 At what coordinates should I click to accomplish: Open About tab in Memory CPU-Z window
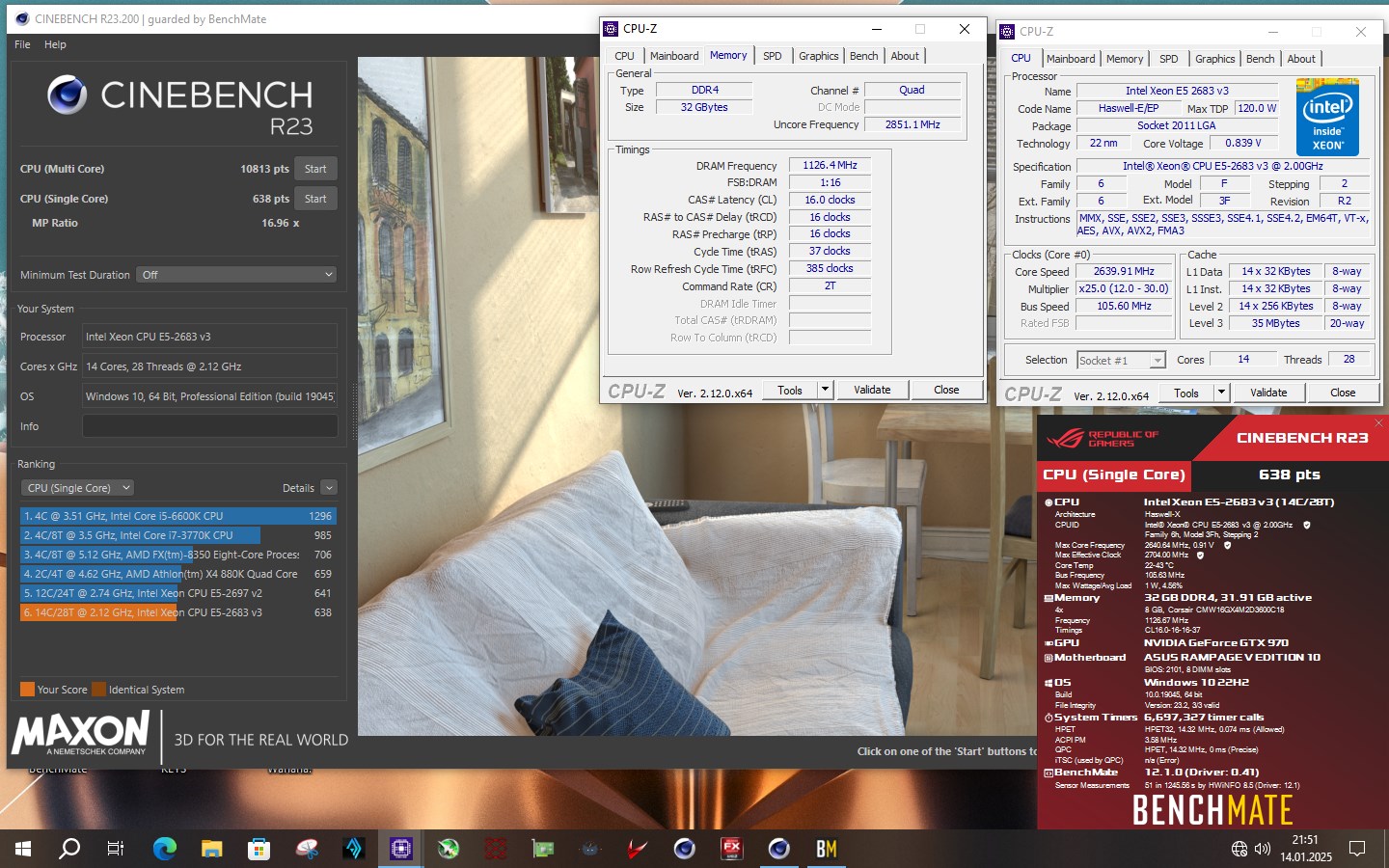tap(905, 56)
